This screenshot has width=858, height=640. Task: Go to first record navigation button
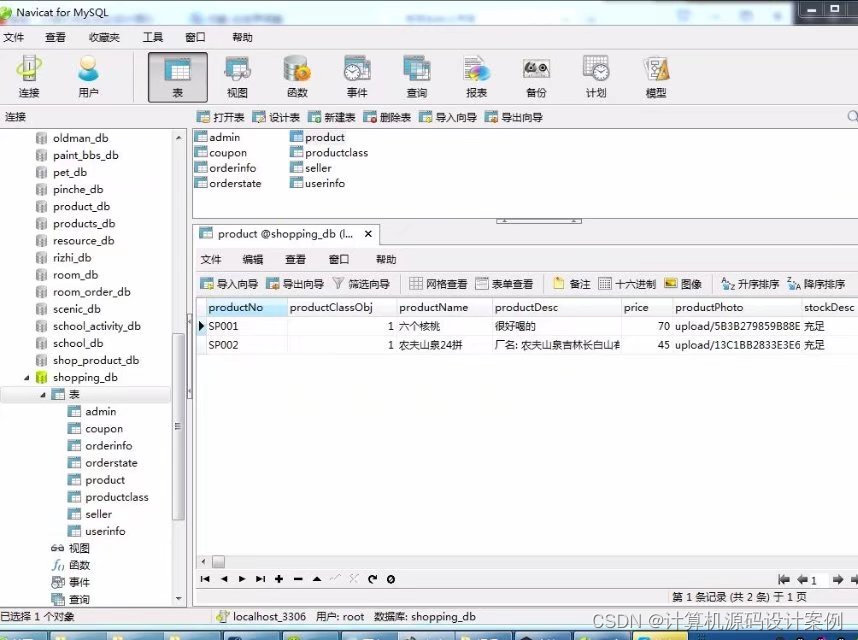coord(205,579)
